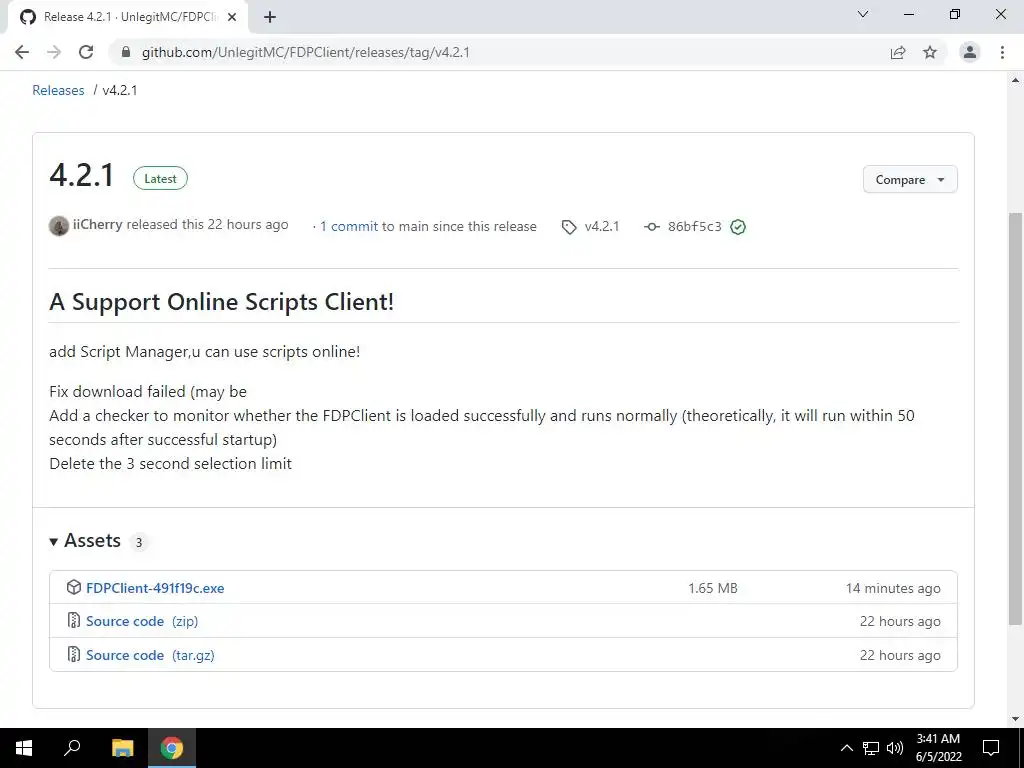Click the v4.2.1 tag icon
This screenshot has height=768, width=1024.
pos(569,227)
